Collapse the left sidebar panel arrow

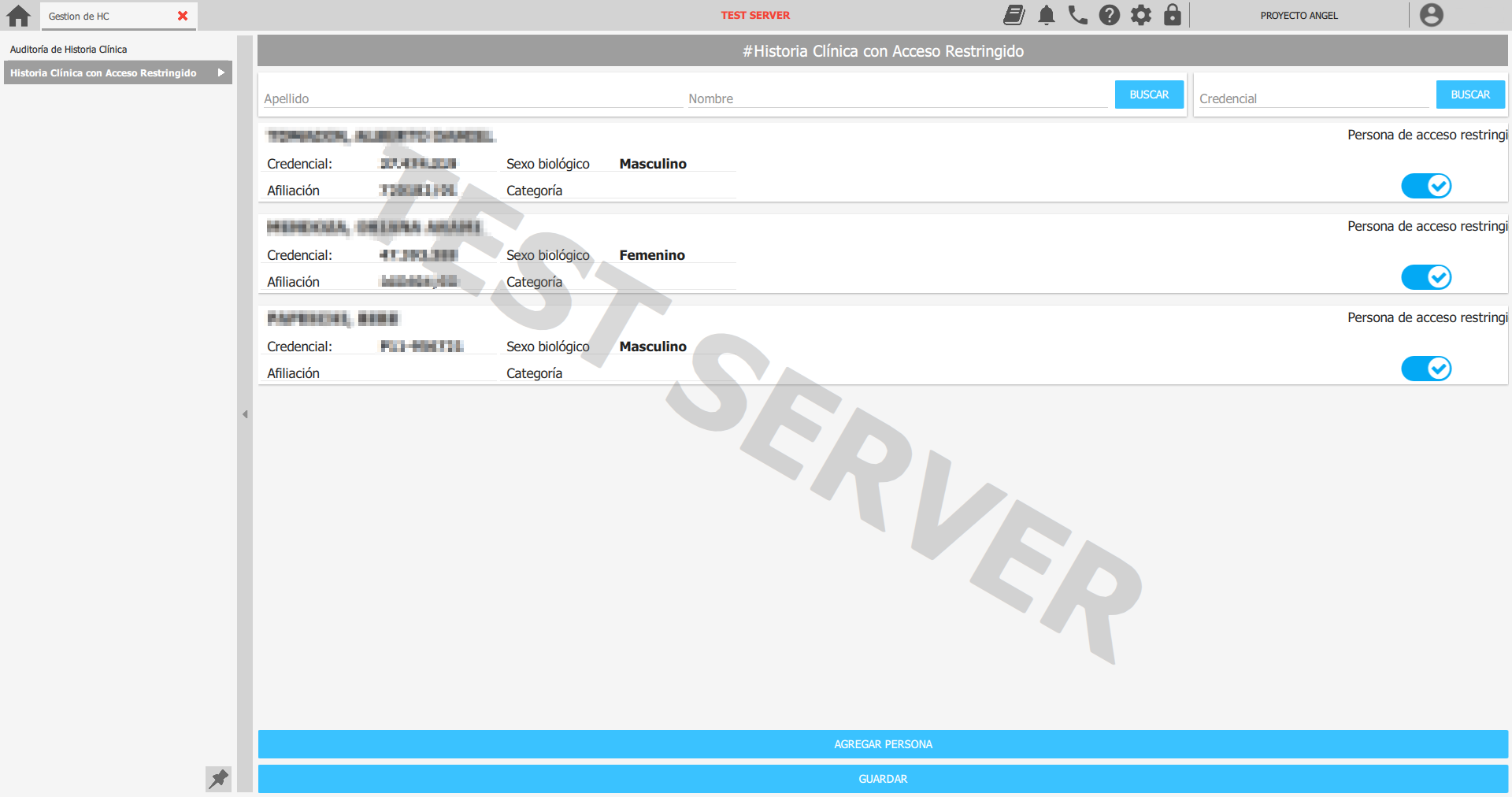pyautogui.click(x=245, y=414)
